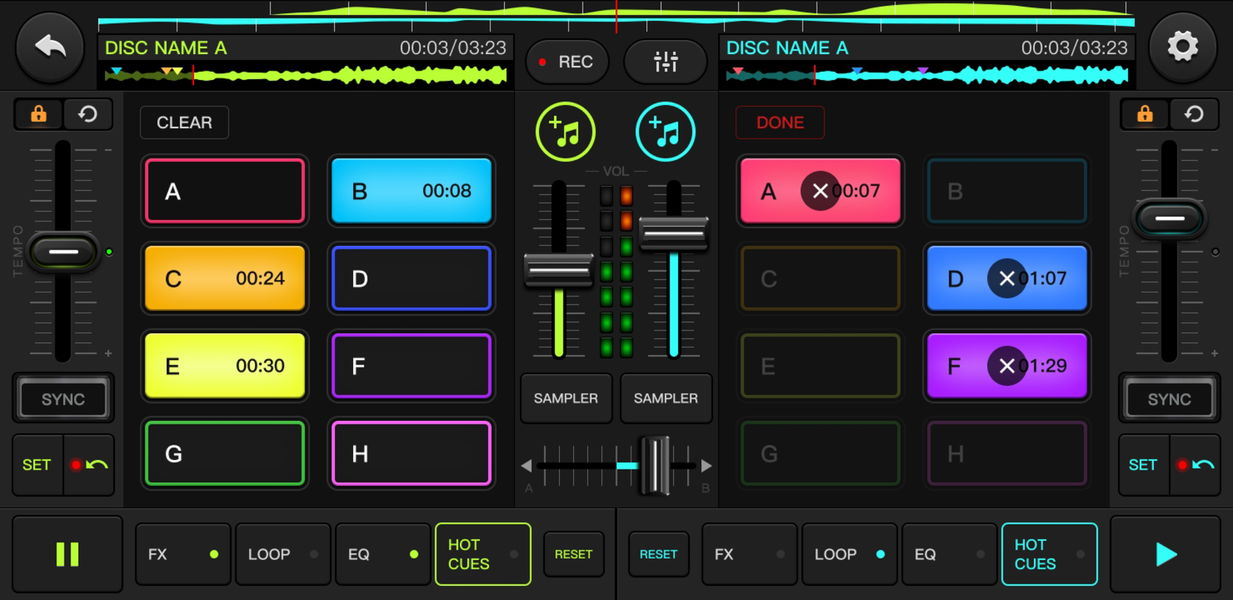Screen dimensions: 1233x600
Task: Click the right deck tempo slider knob
Action: click(x=1170, y=217)
